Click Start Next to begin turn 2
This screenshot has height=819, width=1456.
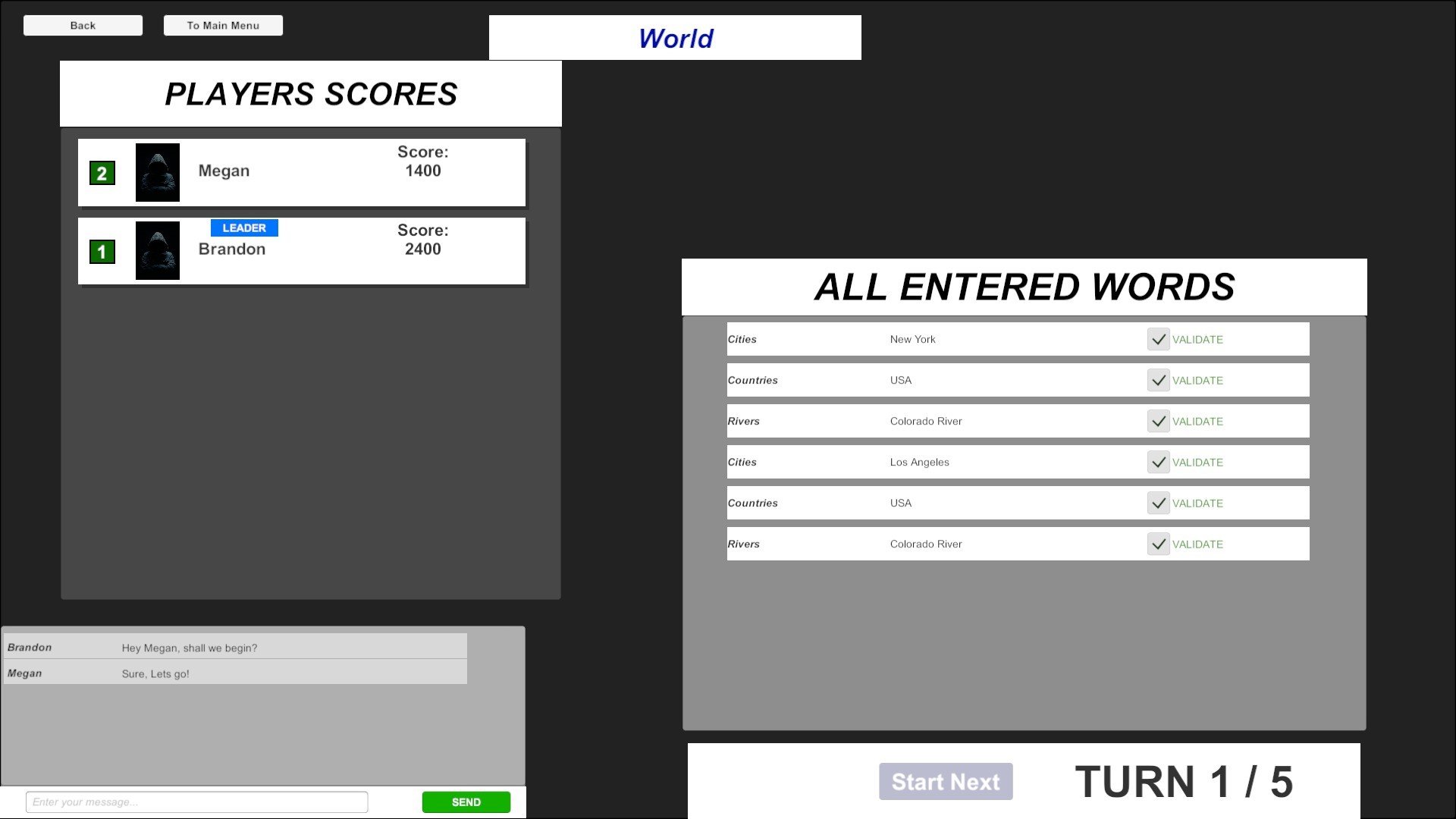(946, 781)
